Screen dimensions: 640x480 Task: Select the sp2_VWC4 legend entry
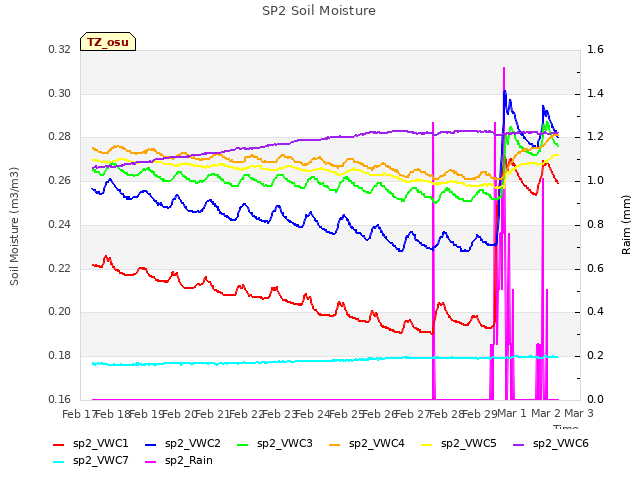click(367, 444)
